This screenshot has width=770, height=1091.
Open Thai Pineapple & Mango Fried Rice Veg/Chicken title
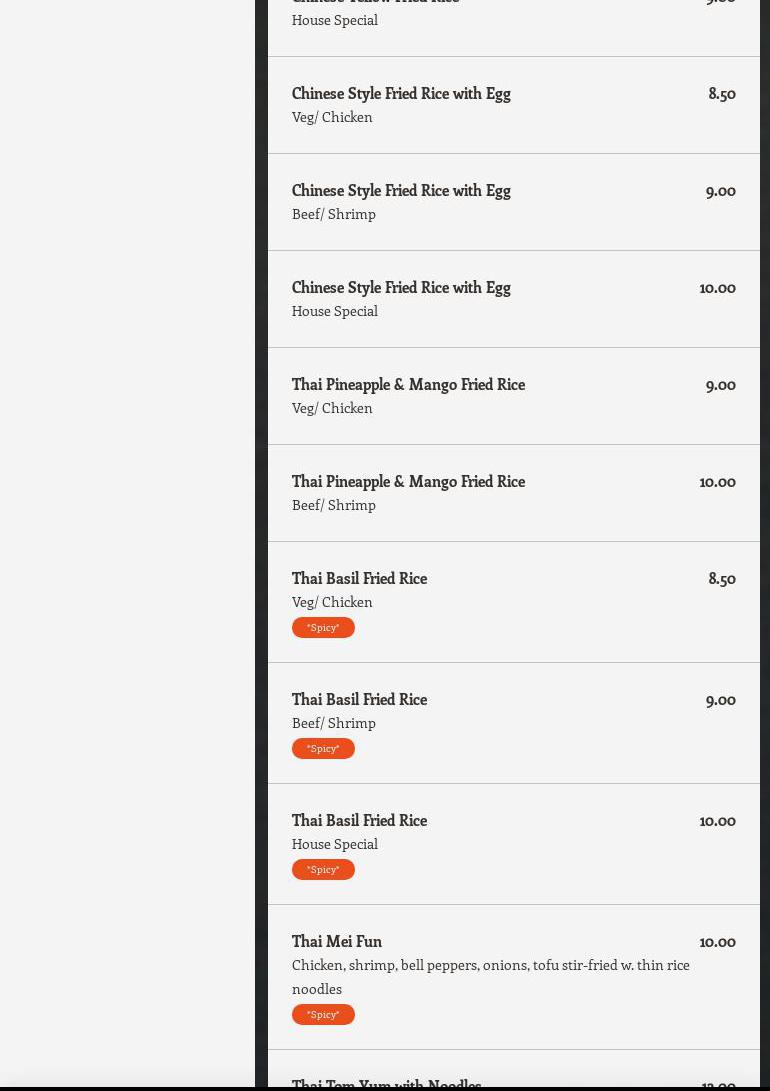pos(408,384)
